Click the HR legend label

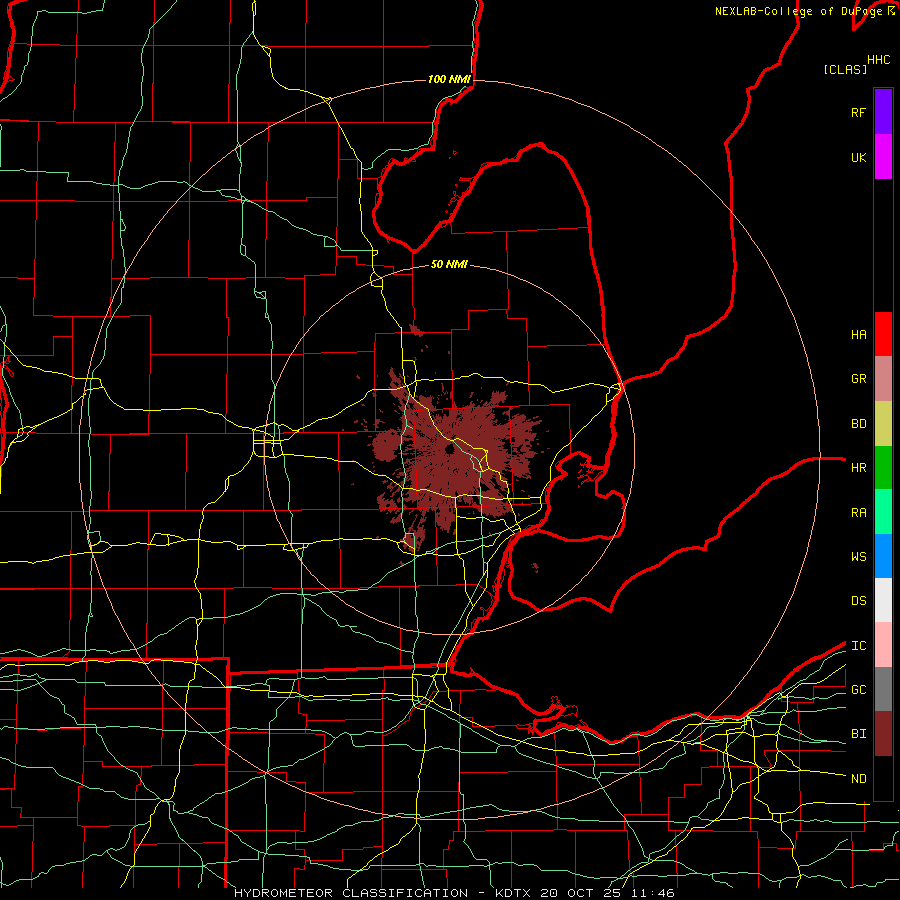[x=858, y=468]
